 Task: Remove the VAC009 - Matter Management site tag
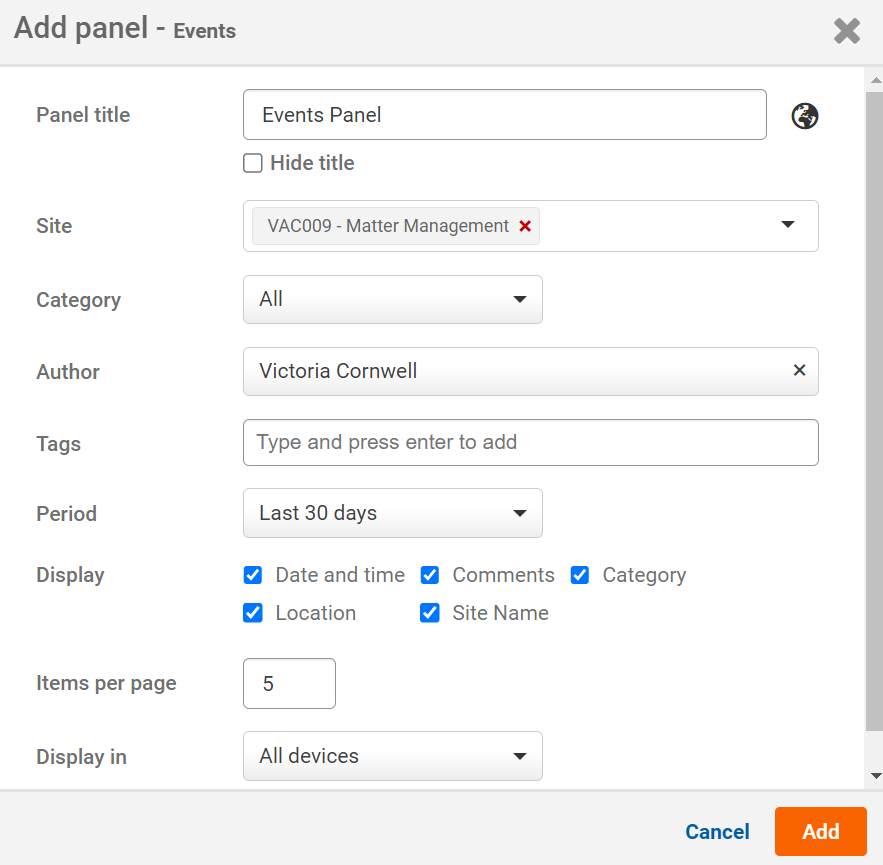(525, 226)
